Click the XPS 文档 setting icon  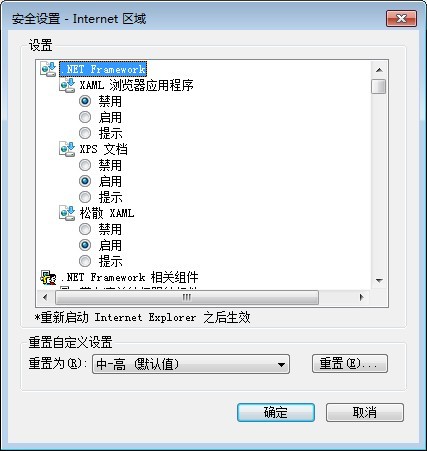click(67, 149)
